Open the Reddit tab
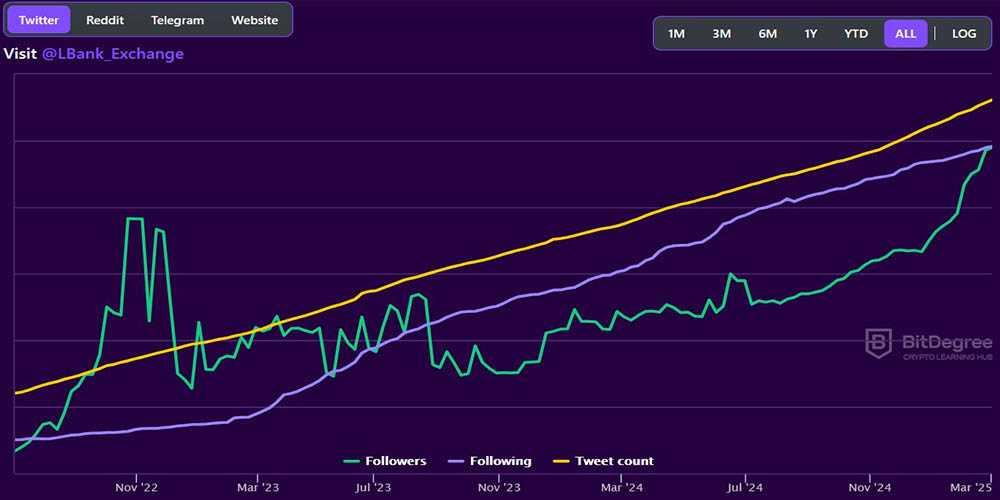Screen dimensions: 1000x500 tap(105, 20)
